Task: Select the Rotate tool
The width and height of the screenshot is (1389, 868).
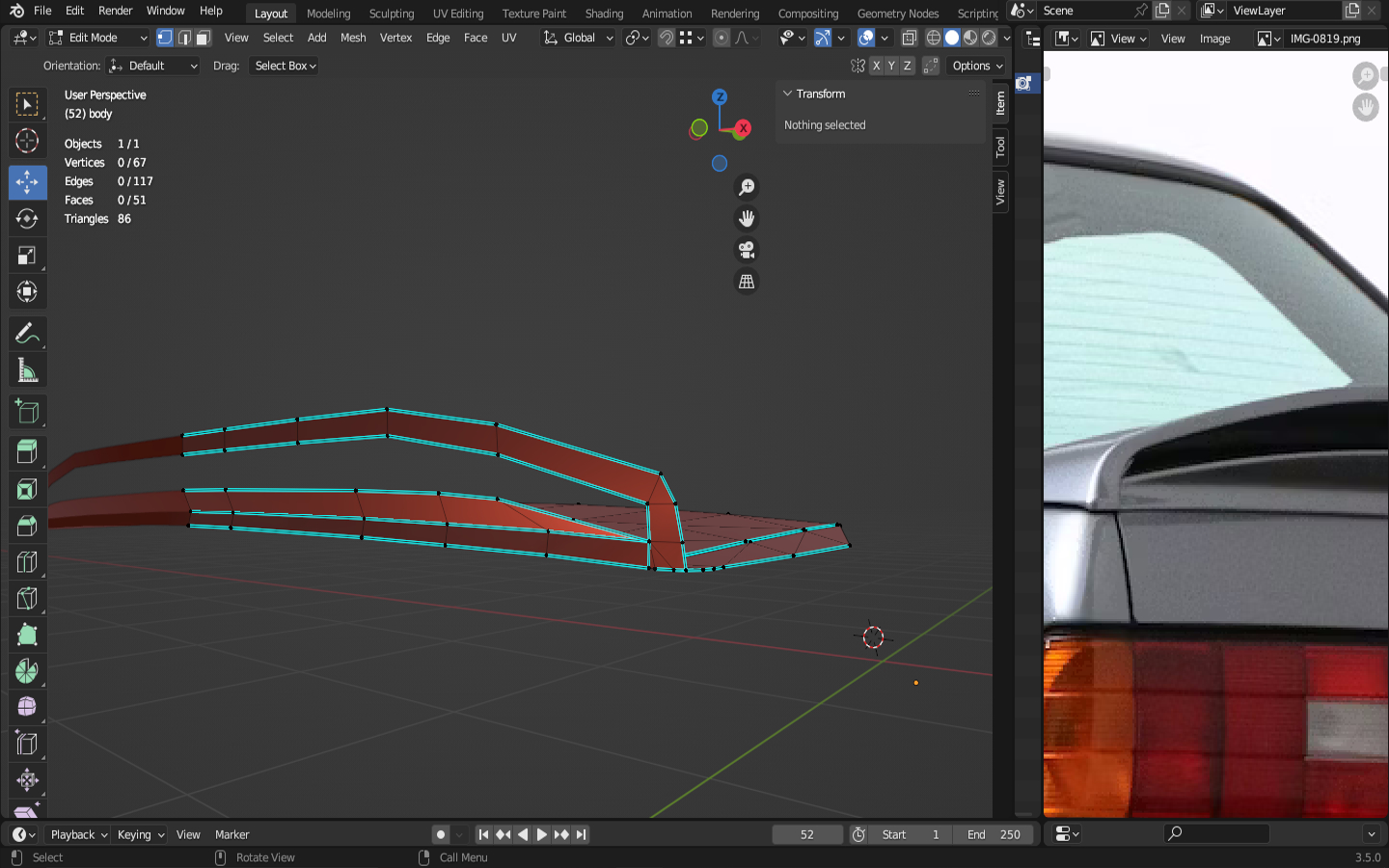Action: 27,219
